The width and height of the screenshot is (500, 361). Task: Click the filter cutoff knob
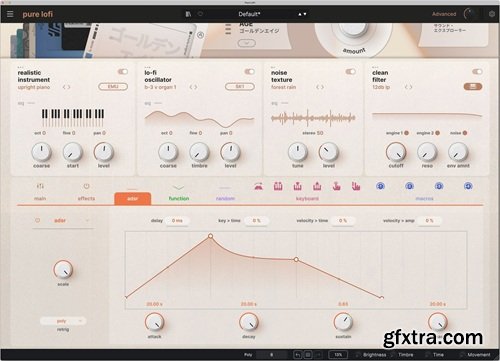[x=396, y=152]
